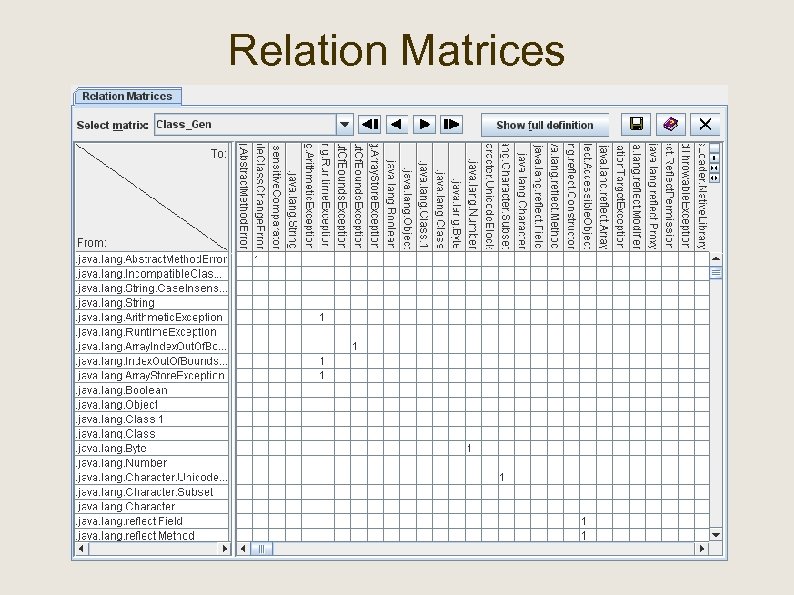Click the 1 cell in reflect.Method row
Viewport: 794px width, 595px height.
click(587, 535)
